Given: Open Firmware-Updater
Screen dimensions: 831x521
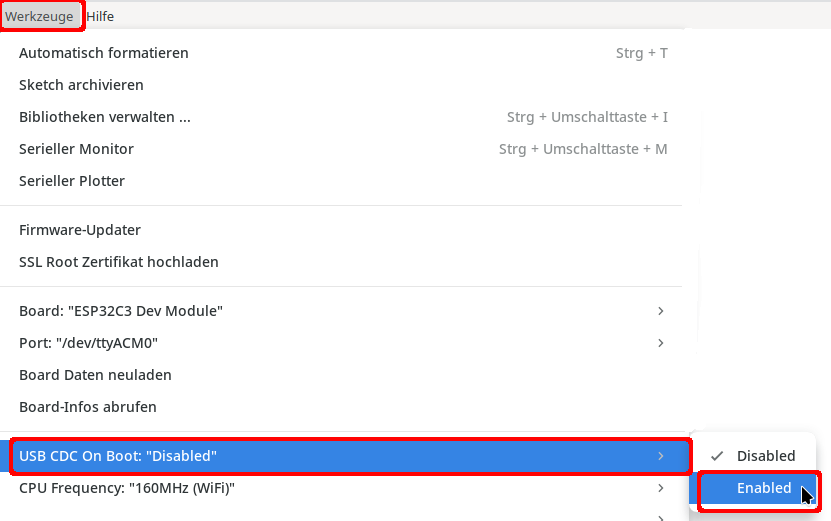Looking at the screenshot, I should [x=80, y=230].
